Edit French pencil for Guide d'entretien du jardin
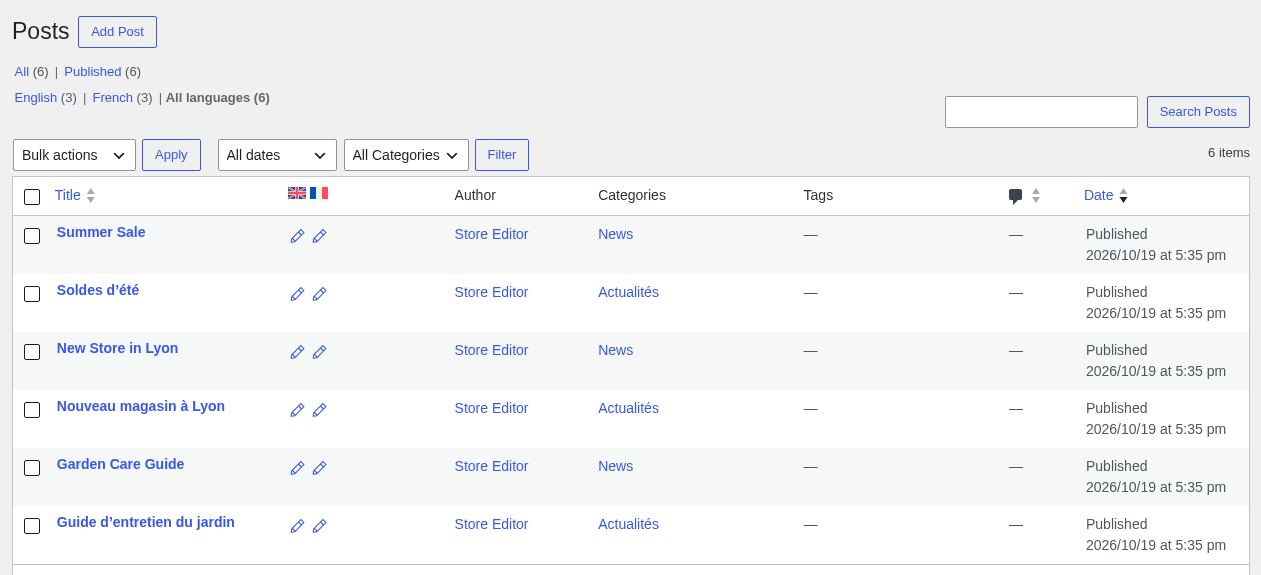This screenshot has width=1261, height=575. point(319,526)
